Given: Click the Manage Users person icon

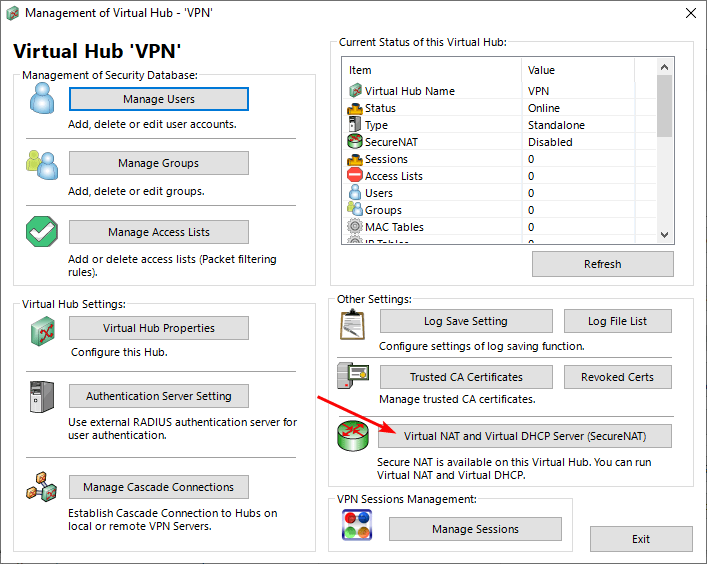Looking at the screenshot, I should click(x=41, y=99).
